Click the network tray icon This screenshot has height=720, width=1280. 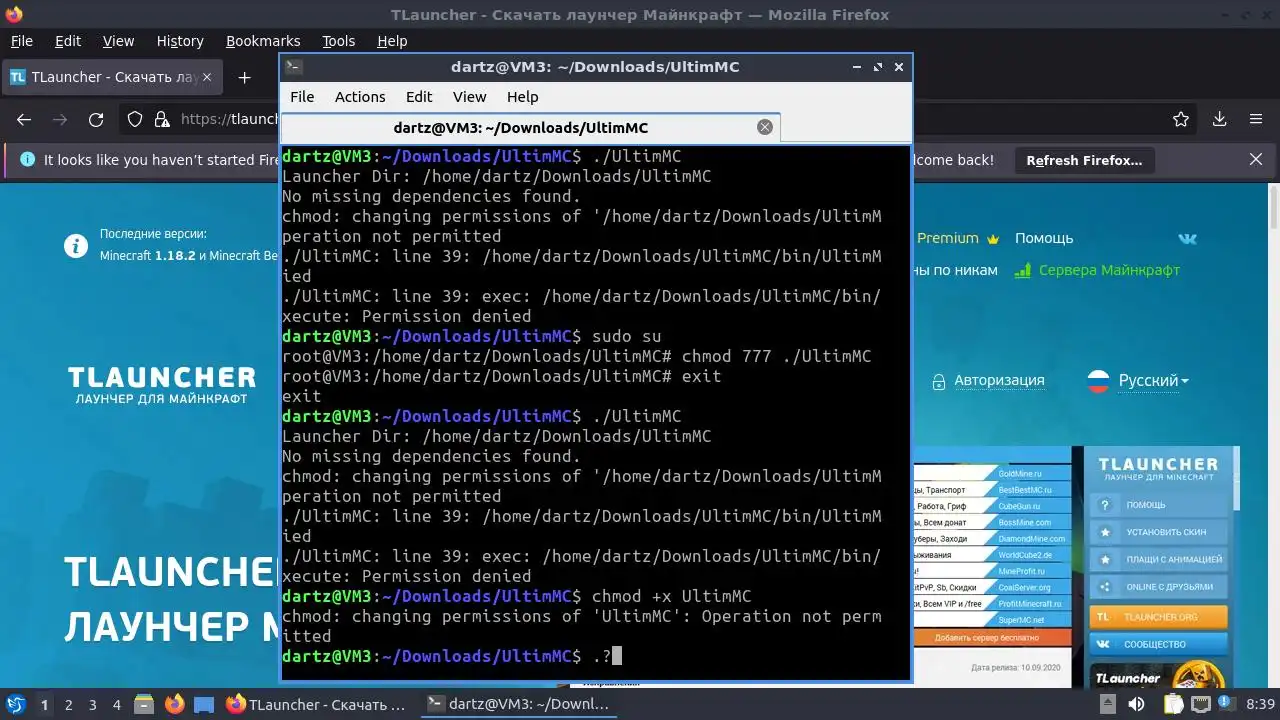pos(1199,704)
